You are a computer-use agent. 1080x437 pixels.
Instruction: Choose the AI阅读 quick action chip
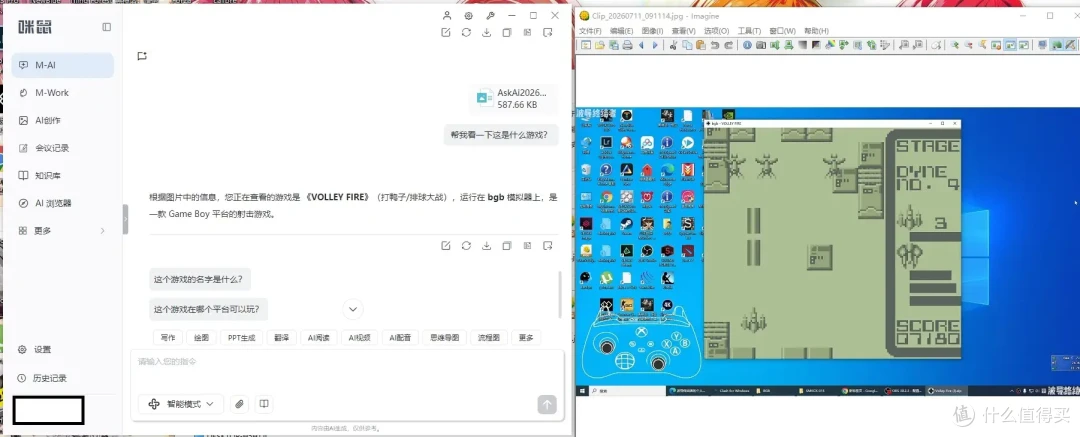[319, 338]
